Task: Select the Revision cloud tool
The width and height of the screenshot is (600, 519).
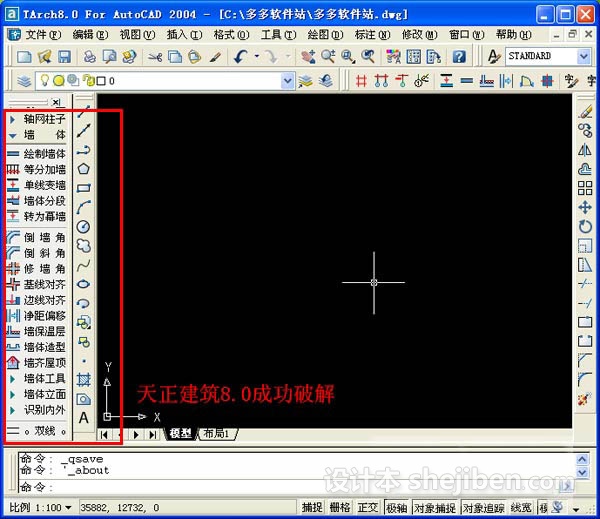Action: [84, 246]
